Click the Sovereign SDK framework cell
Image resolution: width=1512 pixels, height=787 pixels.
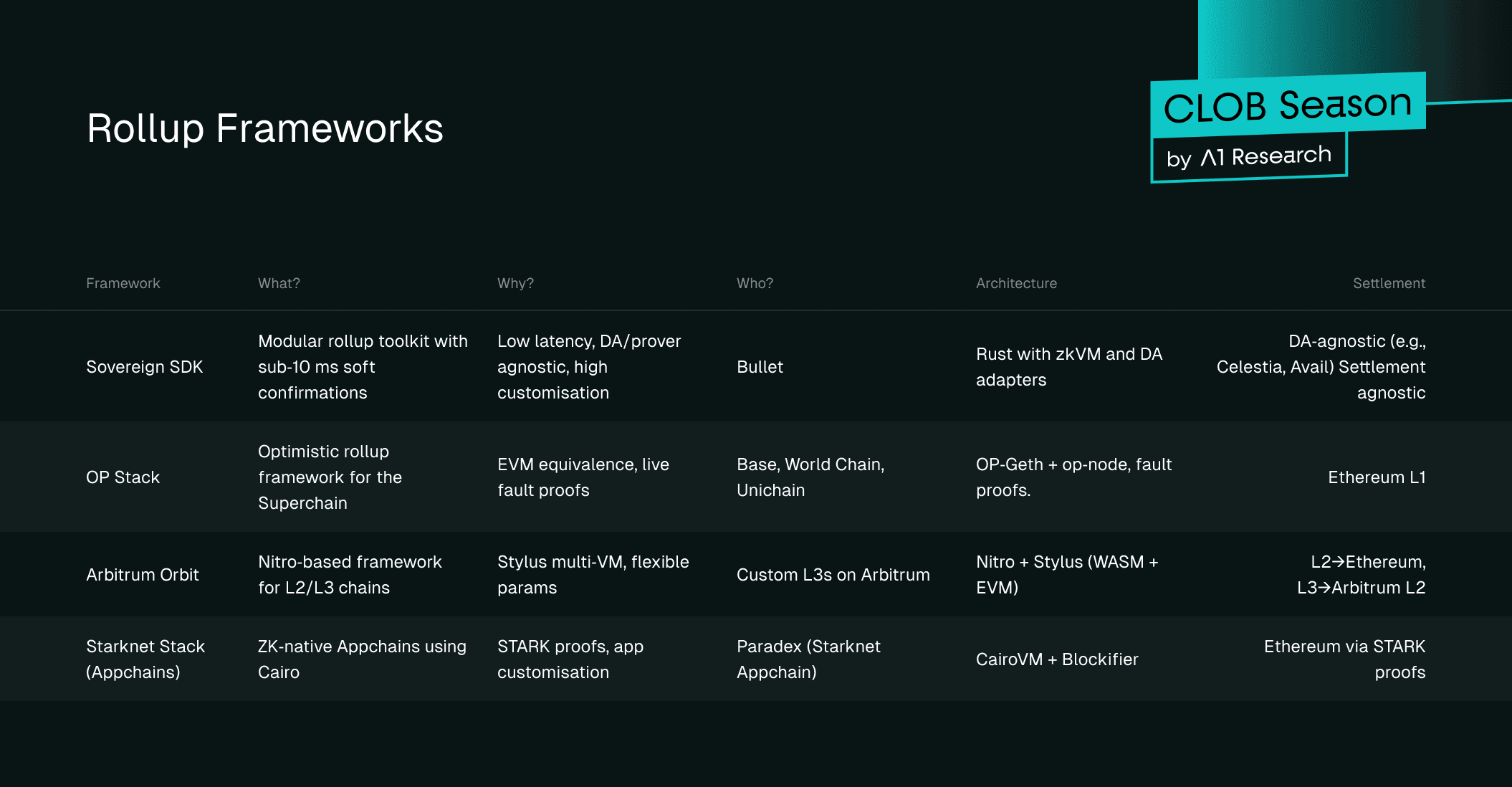tap(145, 367)
